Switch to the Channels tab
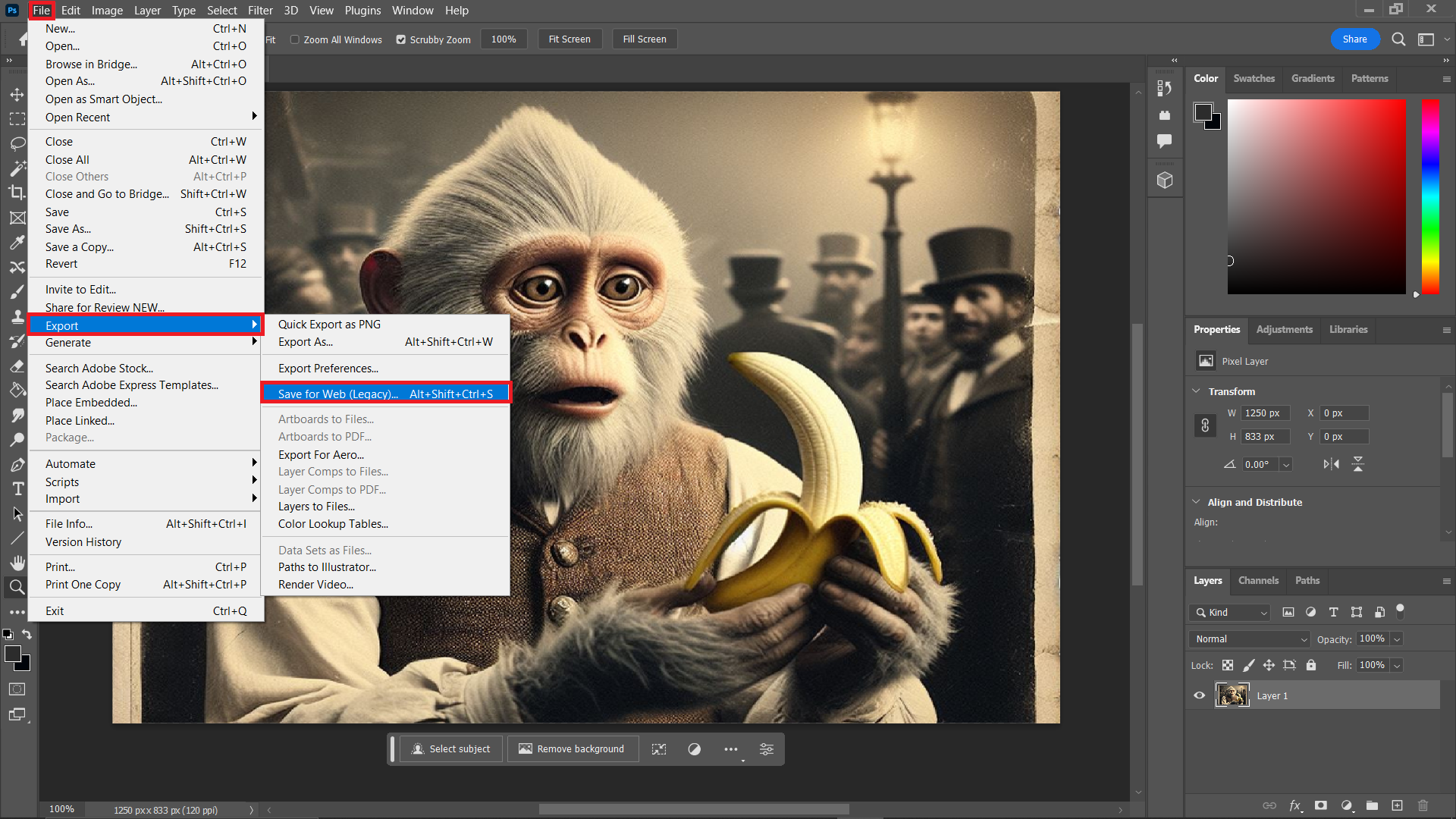 coord(1257,580)
